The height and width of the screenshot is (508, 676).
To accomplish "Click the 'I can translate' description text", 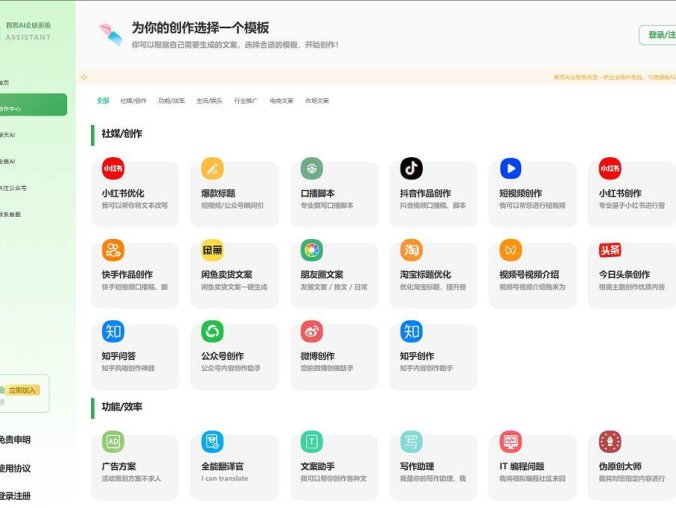I will click(225, 478).
